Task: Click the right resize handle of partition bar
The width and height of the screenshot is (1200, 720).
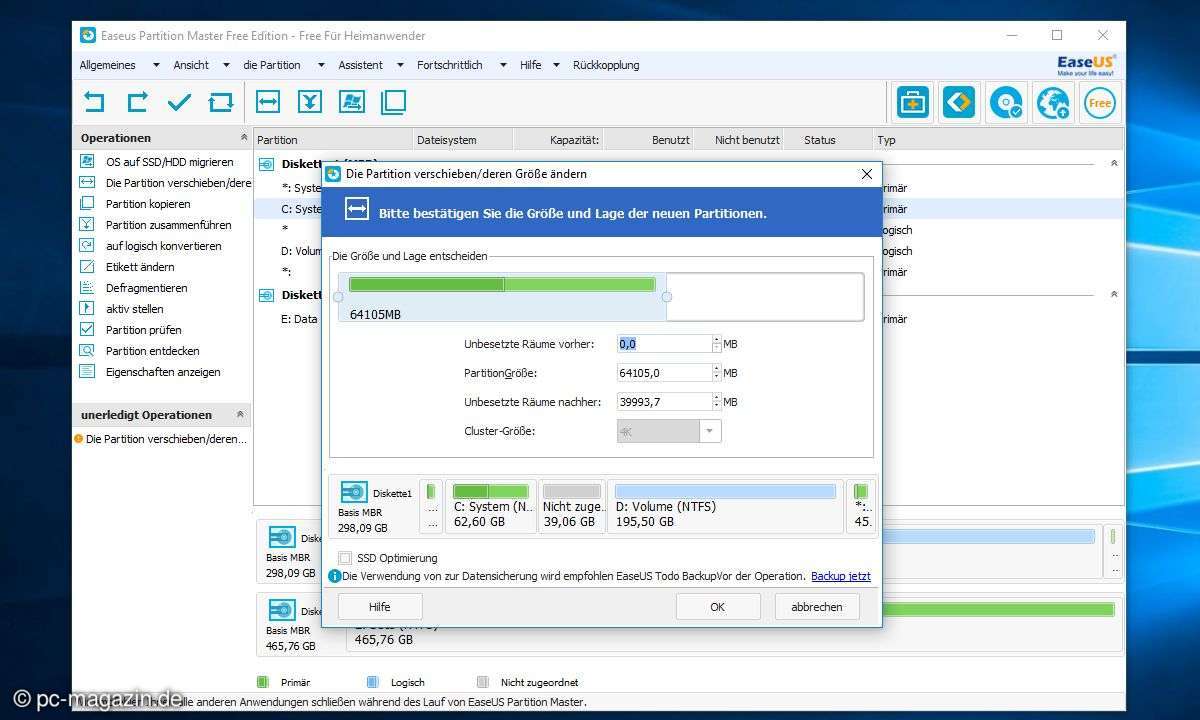Action: 667,297
